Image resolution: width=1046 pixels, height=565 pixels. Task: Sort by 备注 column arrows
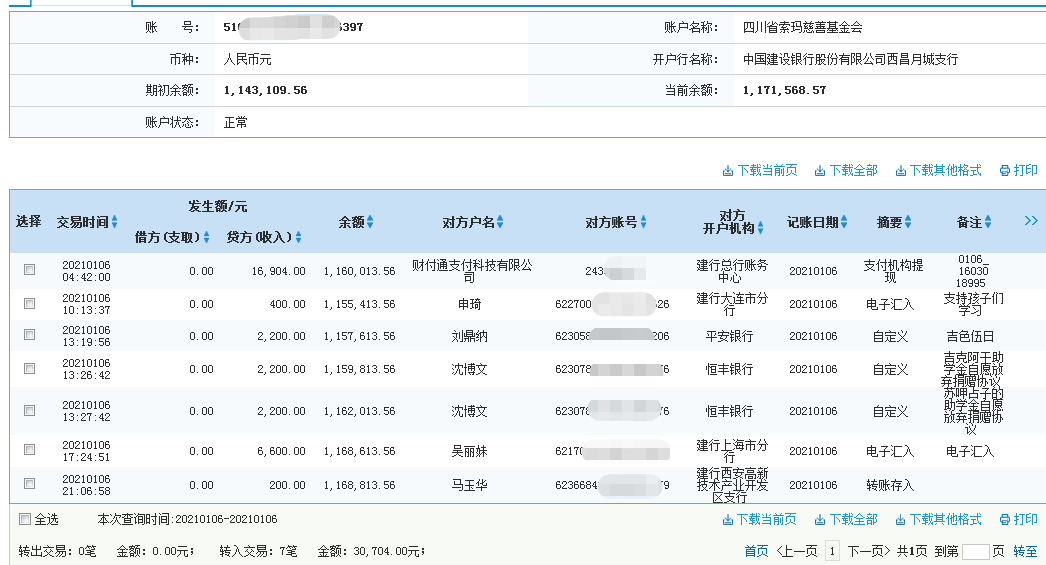tap(988, 222)
